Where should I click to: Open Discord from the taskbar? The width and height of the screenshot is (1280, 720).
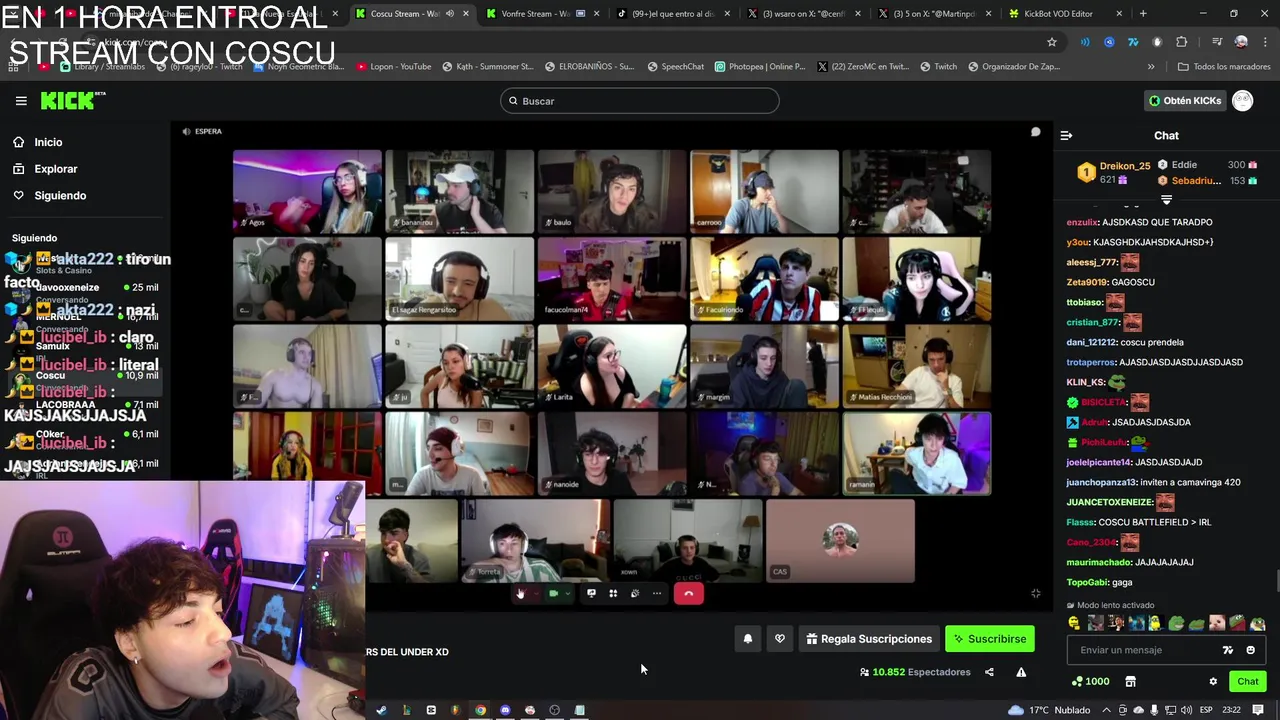point(505,710)
